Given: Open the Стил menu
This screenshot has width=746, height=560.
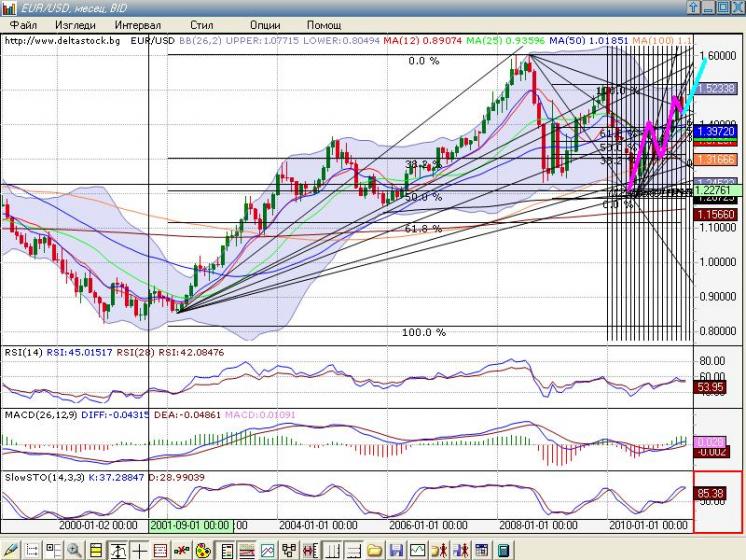Looking at the screenshot, I should pyautogui.click(x=201, y=25).
